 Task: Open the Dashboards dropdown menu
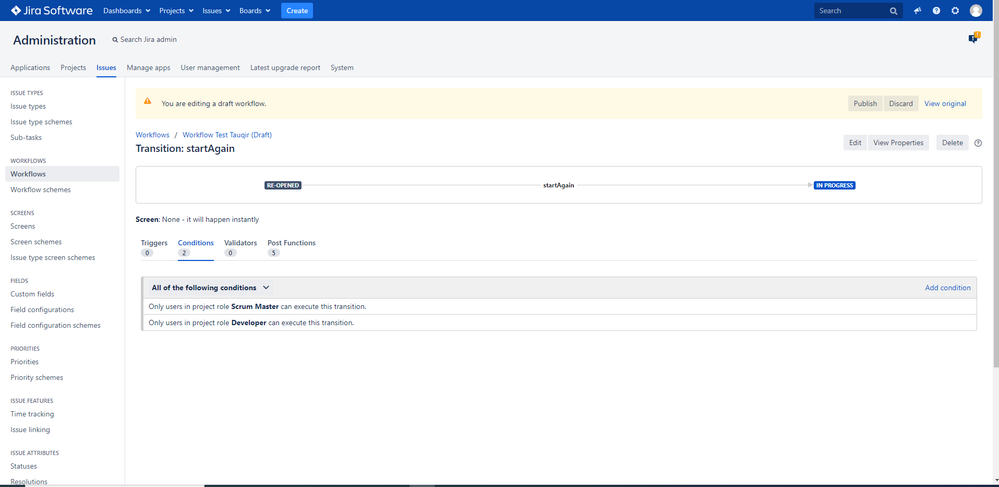click(x=127, y=11)
